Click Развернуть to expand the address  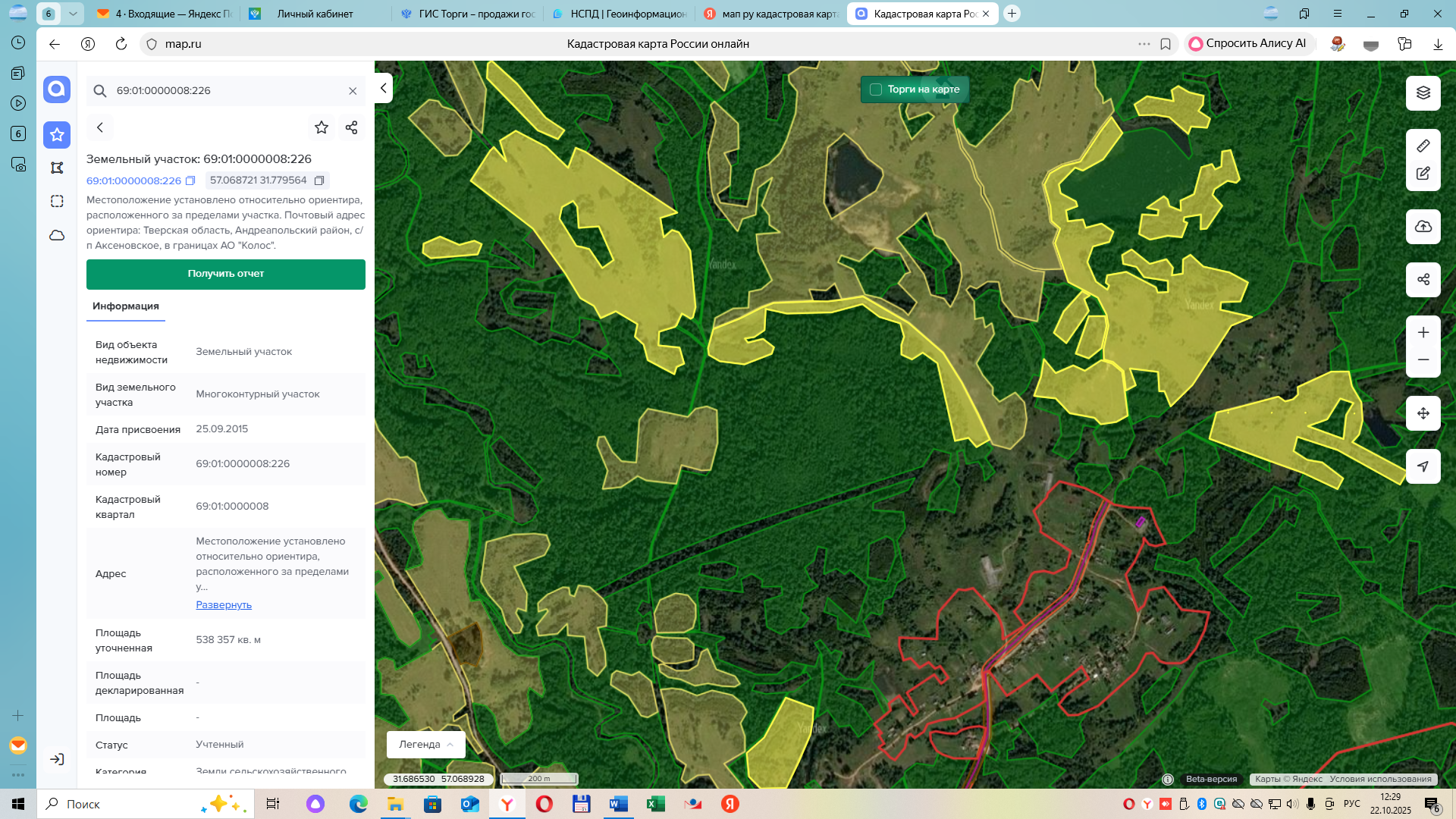tap(224, 605)
